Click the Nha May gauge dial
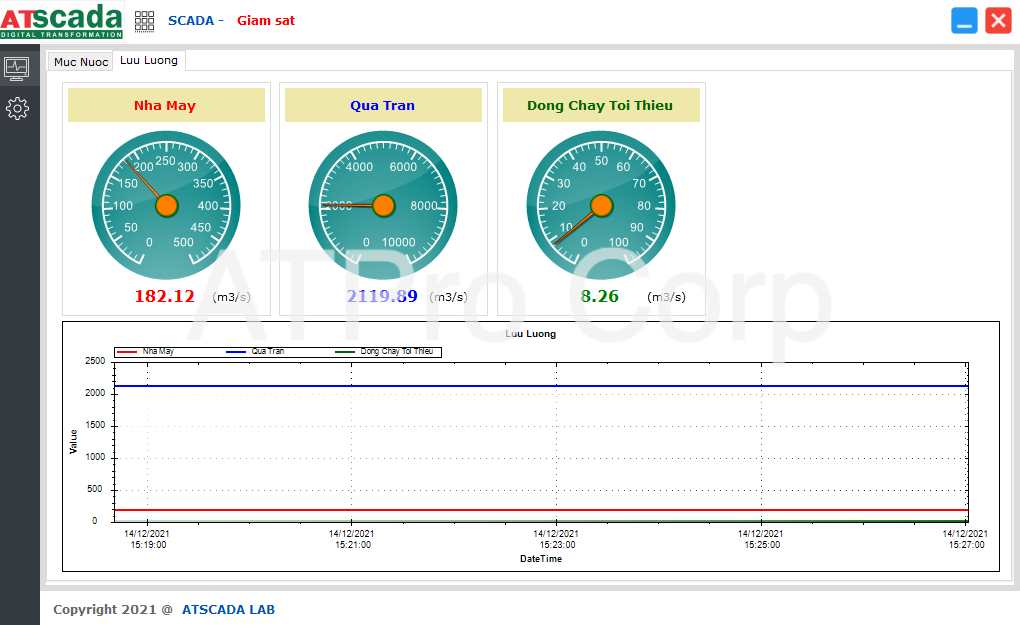Image resolution: width=1020 pixels, height=625 pixels. [x=166, y=205]
